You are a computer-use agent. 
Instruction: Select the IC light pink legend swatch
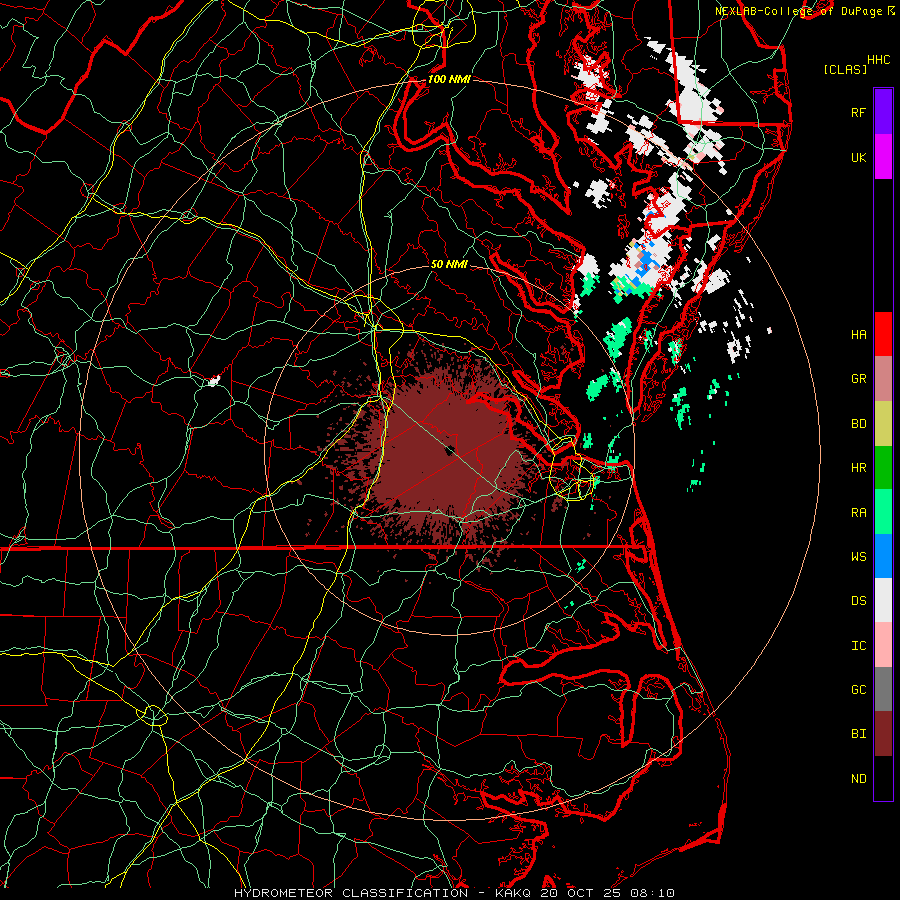click(x=883, y=645)
